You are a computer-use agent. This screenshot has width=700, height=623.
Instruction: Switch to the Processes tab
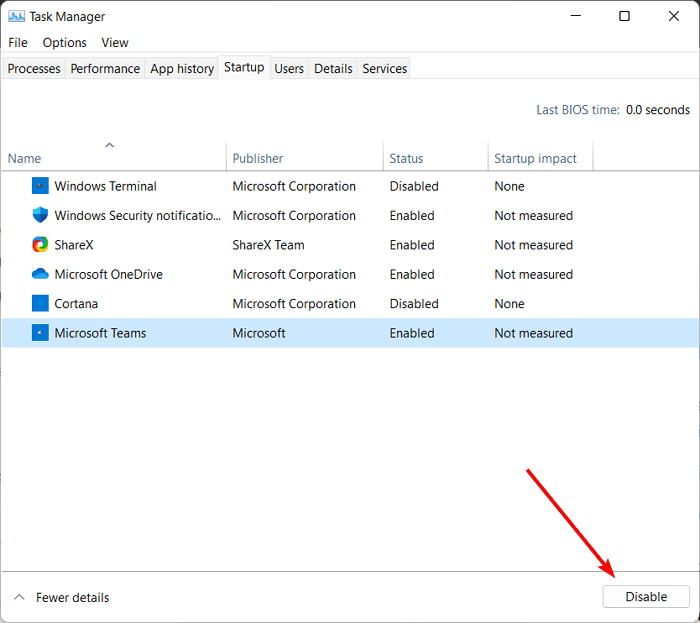(35, 68)
